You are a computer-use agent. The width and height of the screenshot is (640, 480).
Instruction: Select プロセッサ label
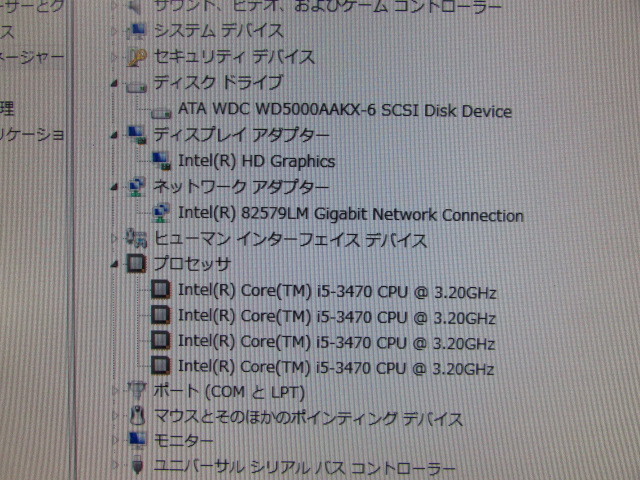[x=192, y=264]
